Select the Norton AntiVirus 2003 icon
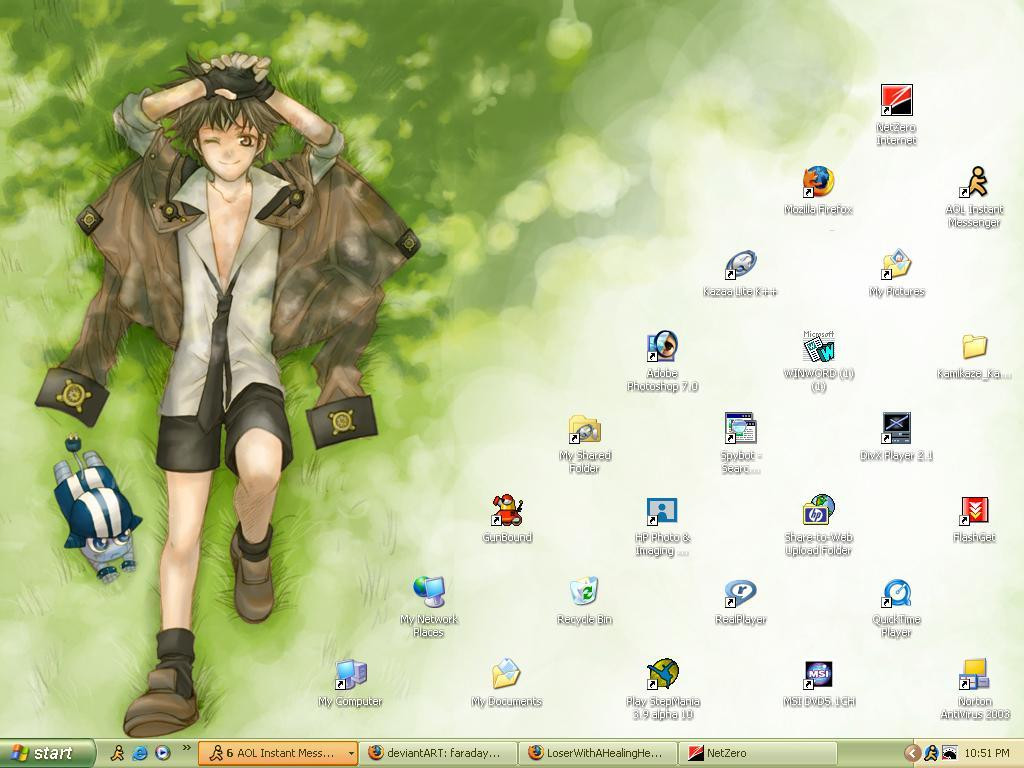The image size is (1024, 768). 974,675
